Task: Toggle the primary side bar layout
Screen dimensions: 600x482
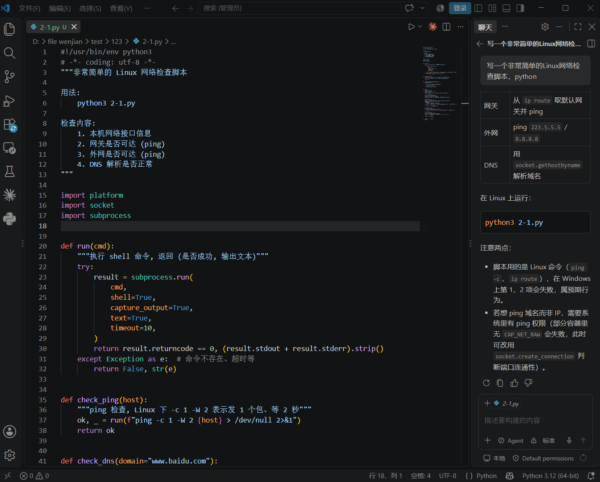Action: 478,8
